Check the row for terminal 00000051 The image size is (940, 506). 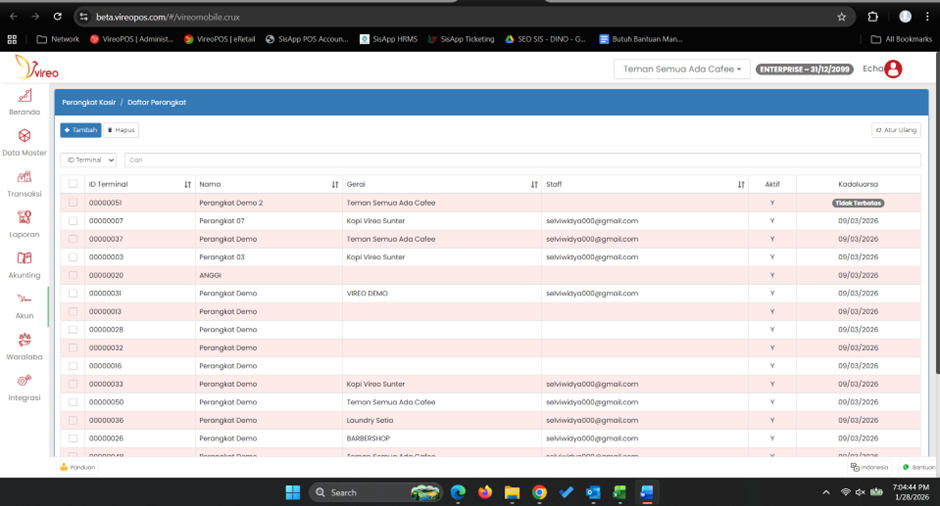[x=73, y=203]
